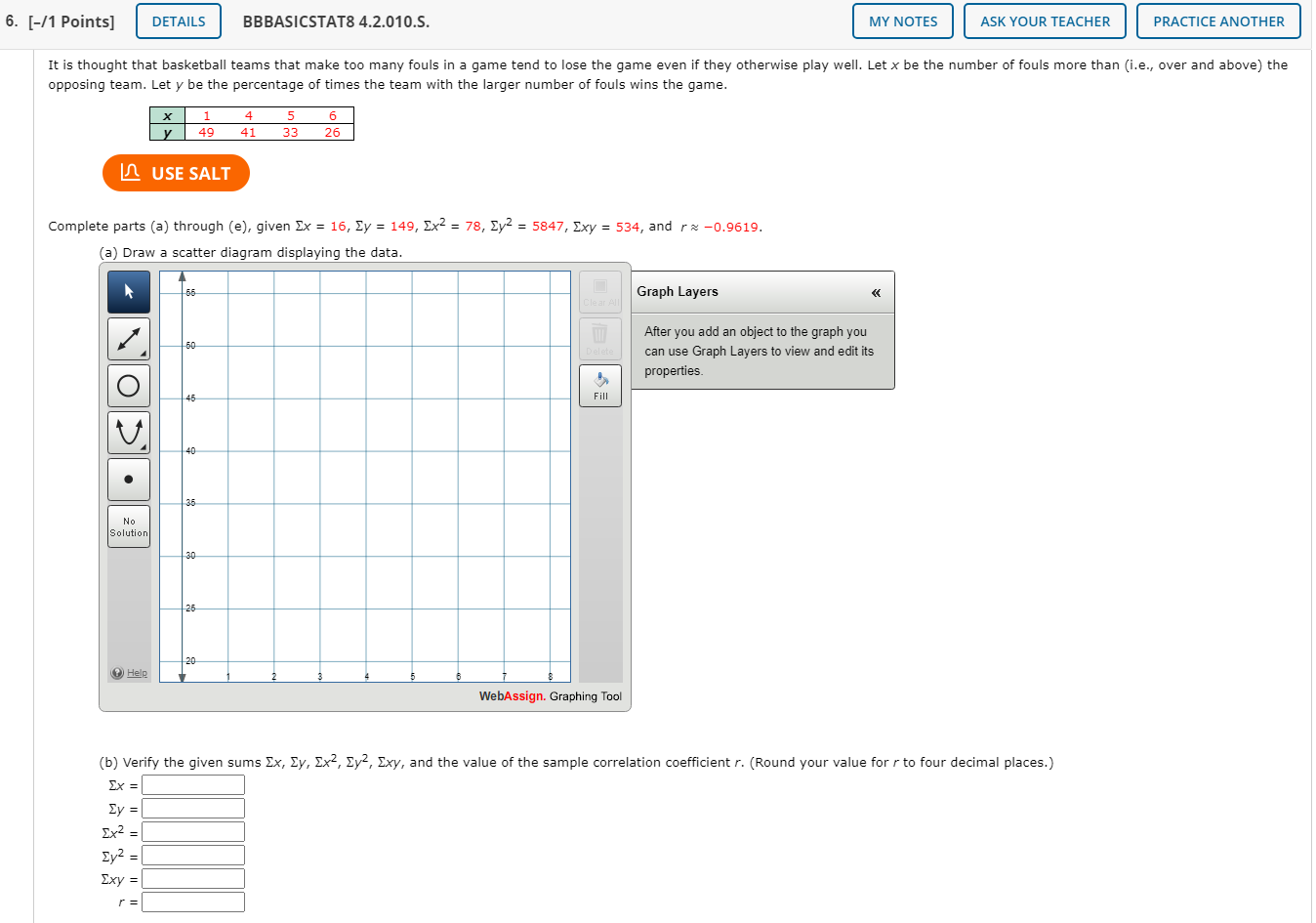Screen dimensions: 1316x923
Task: Select the point plotting tool
Action: pyautogui.click(x=128, y=479)
